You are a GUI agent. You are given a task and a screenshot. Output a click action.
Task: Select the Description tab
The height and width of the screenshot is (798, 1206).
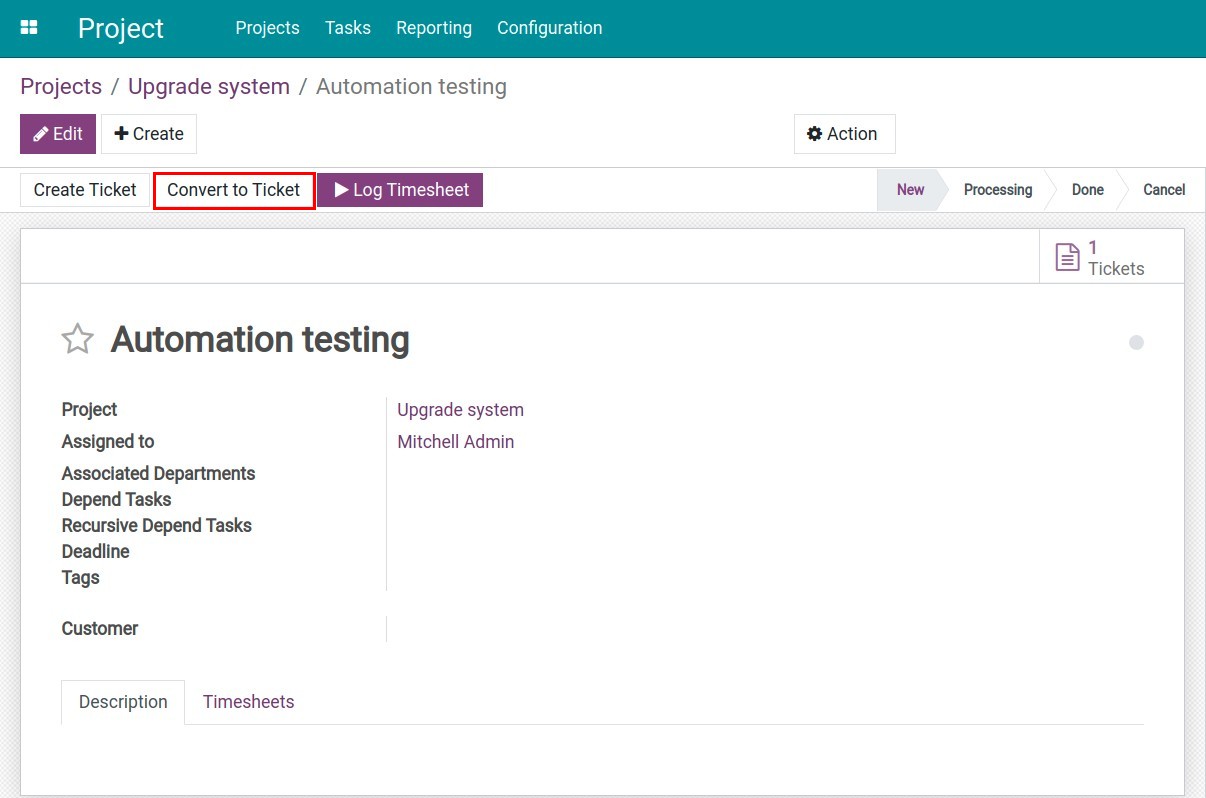(x=123, y=702)
